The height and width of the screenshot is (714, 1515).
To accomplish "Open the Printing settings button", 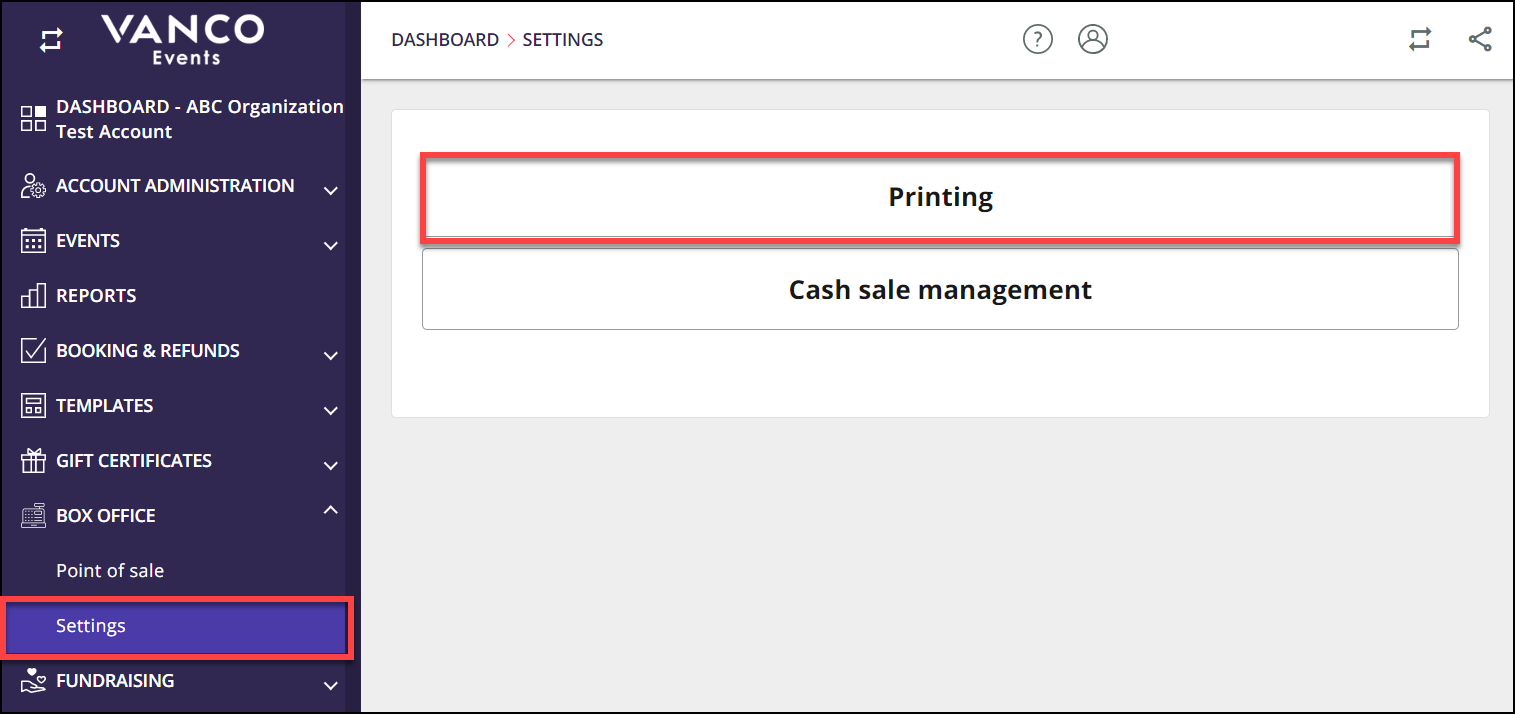I will (x=940, y=197).
